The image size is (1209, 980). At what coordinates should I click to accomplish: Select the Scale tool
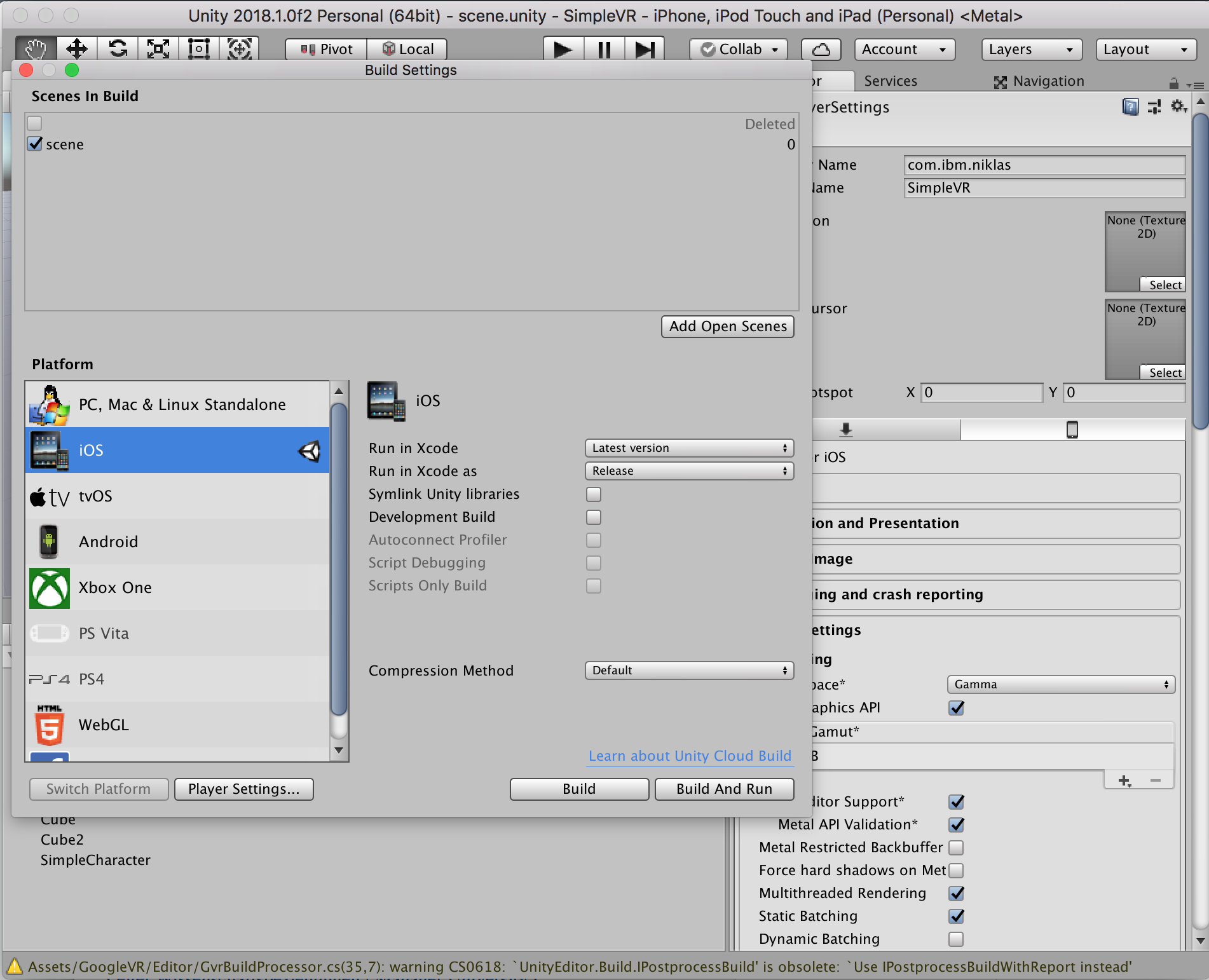tap(158, 49)
